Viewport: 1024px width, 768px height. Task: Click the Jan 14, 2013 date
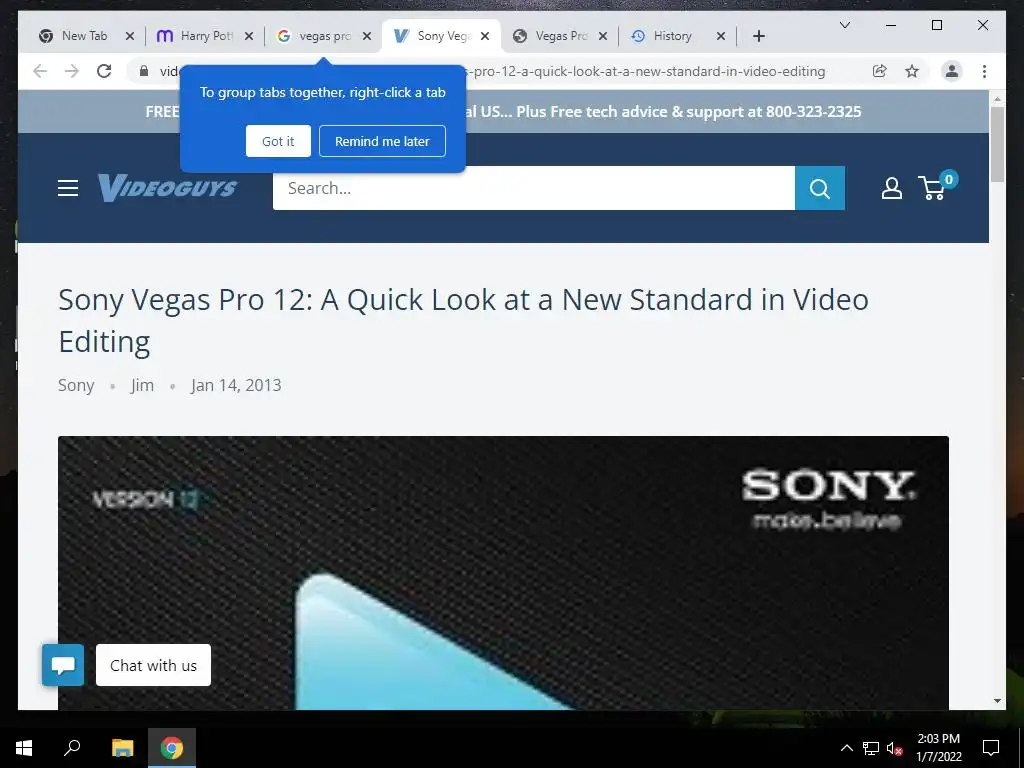point(236,385)
